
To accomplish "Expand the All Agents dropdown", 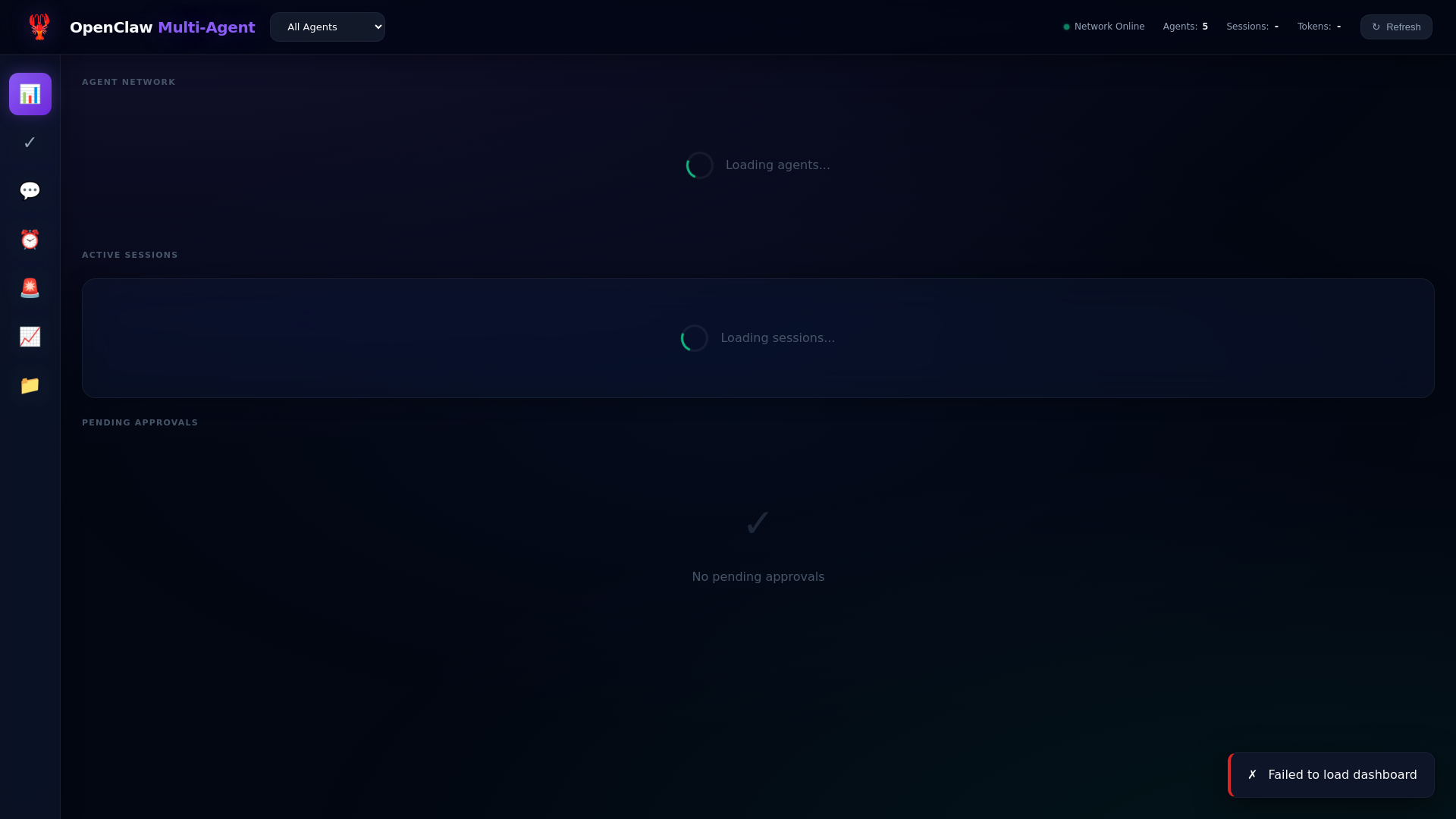I will 328,27.
